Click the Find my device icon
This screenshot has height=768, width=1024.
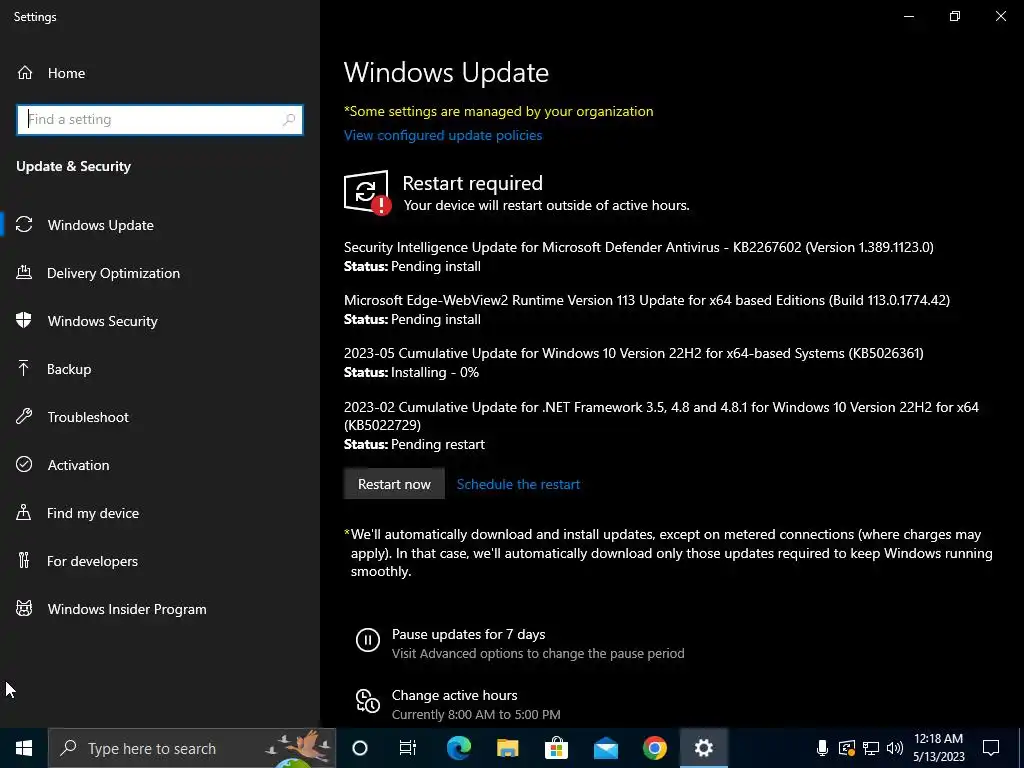click(24, 513)
